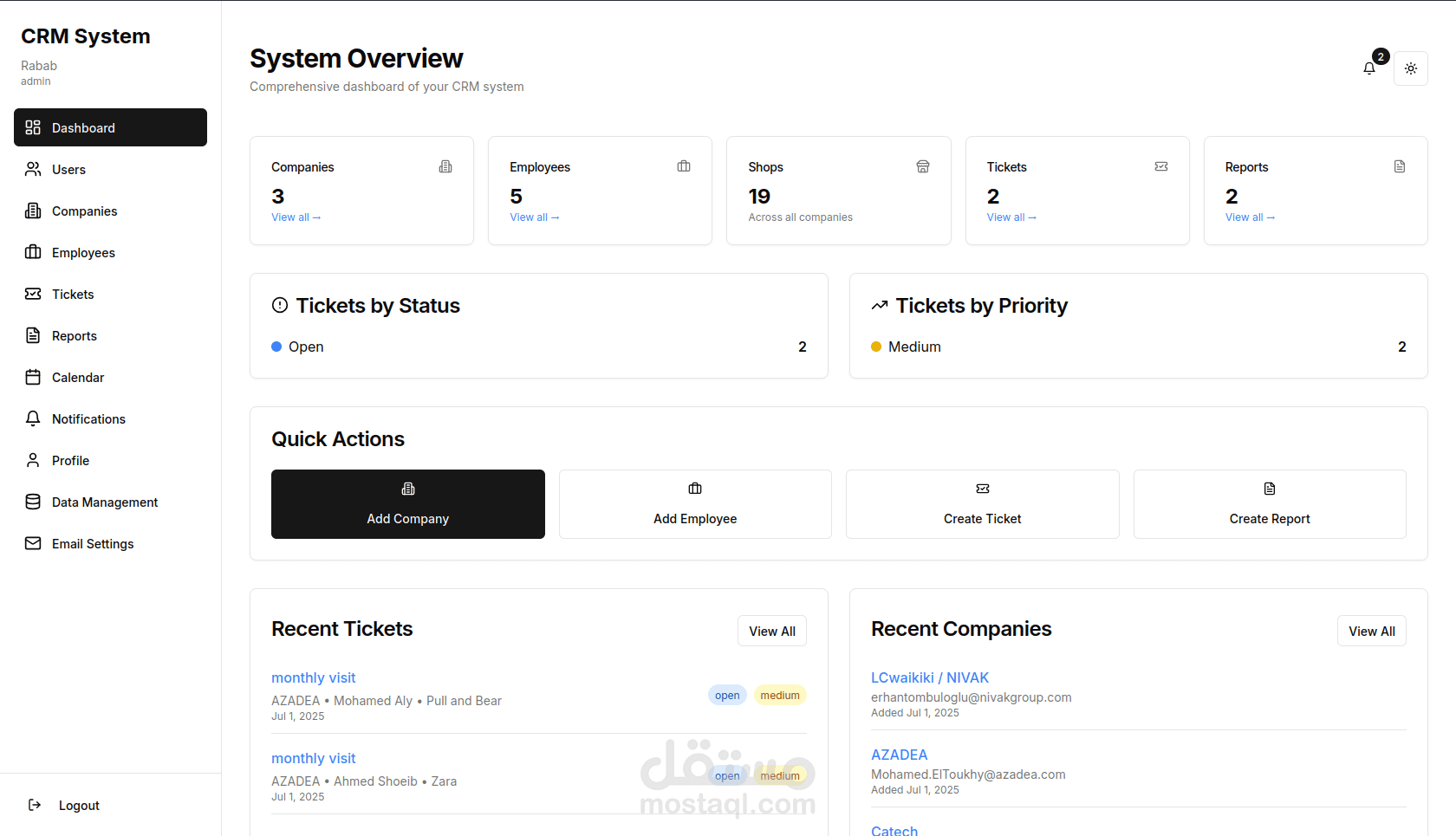The height and width of the screenshot is (836, 1456).
Task: Click the Employees briefcase icon in sidebar
Action: pyautogui.click(x=33, y=252)
